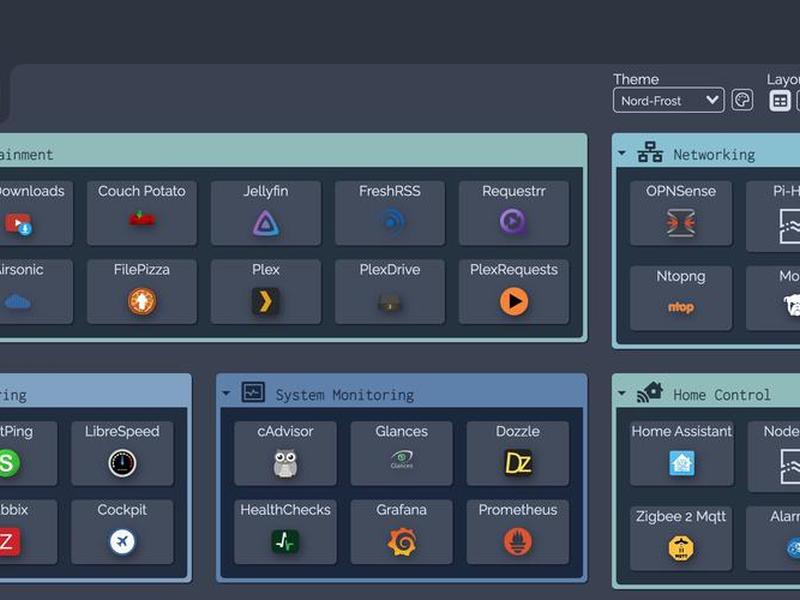Click the OPNSense label text
Screen dimensions: 800x600
pyautogui.click(x=681, y=191)
